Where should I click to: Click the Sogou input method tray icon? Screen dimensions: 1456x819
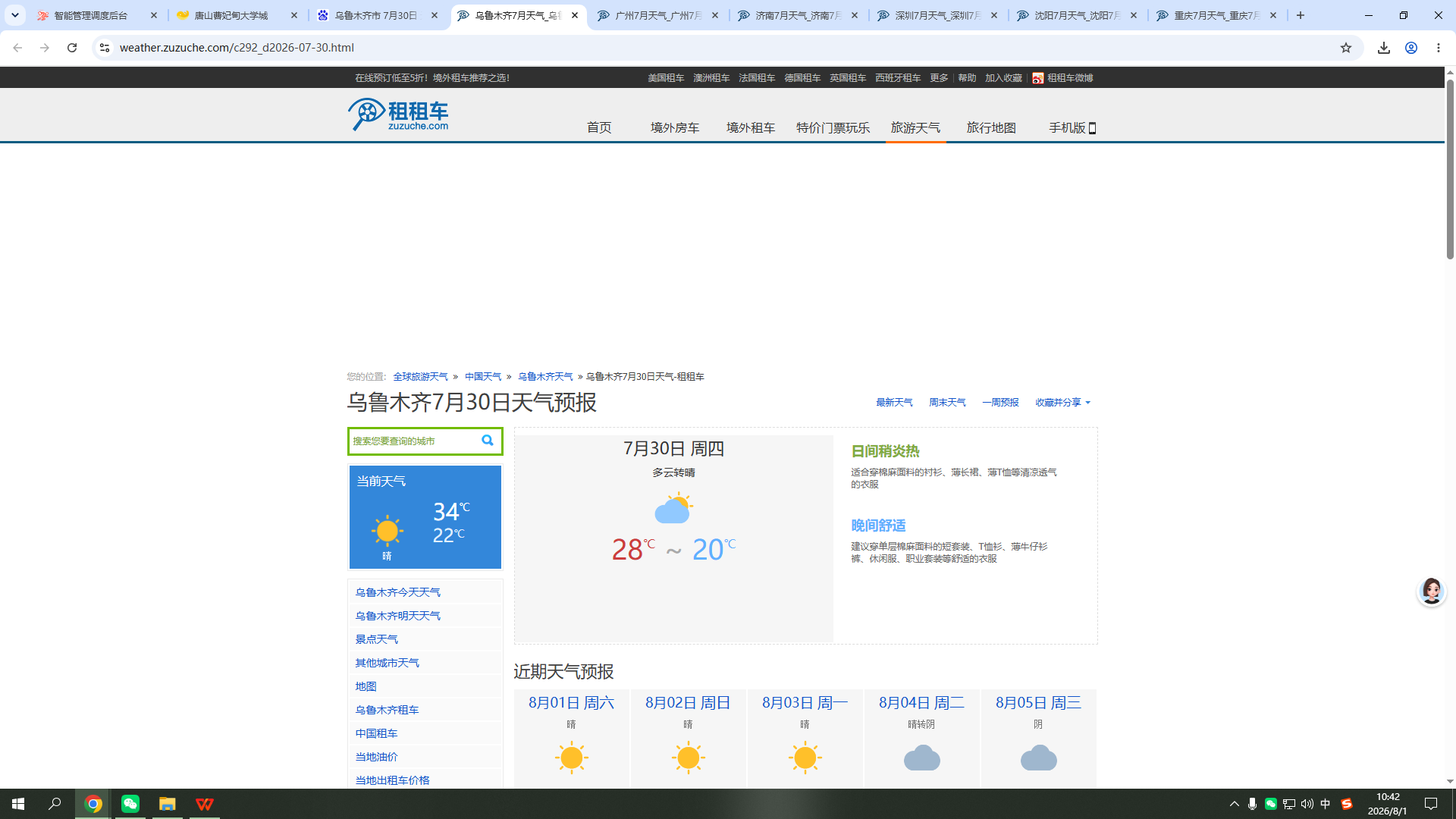1347,804
